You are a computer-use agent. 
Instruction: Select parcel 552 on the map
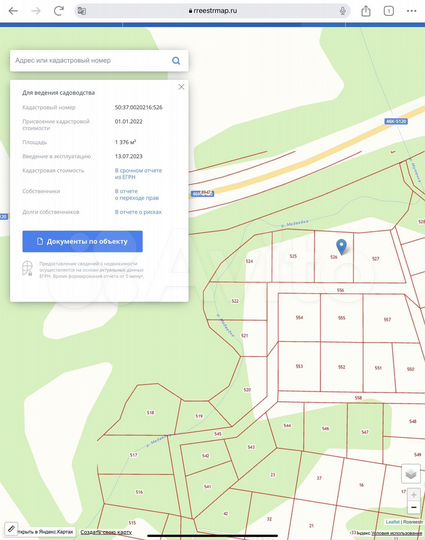(x=341, y=367)
